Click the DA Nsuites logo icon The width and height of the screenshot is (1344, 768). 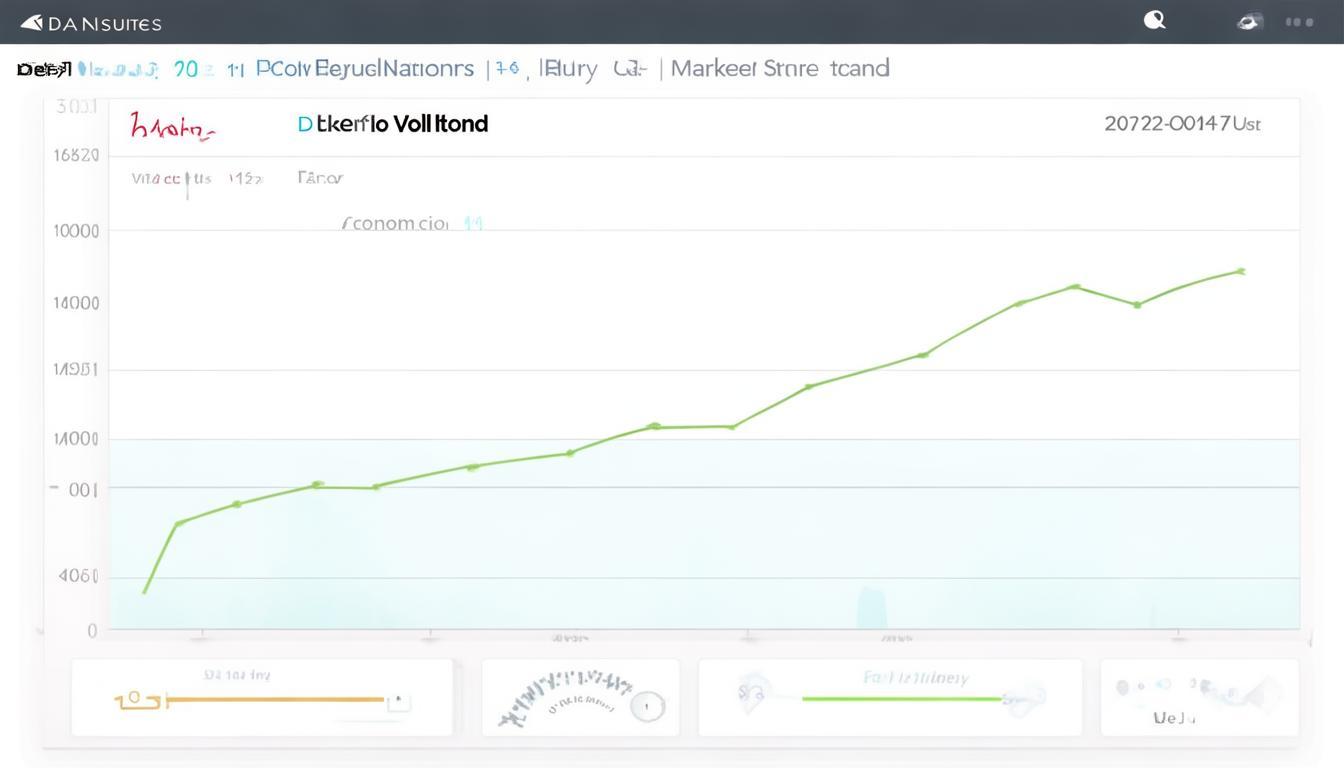(32, 22)
